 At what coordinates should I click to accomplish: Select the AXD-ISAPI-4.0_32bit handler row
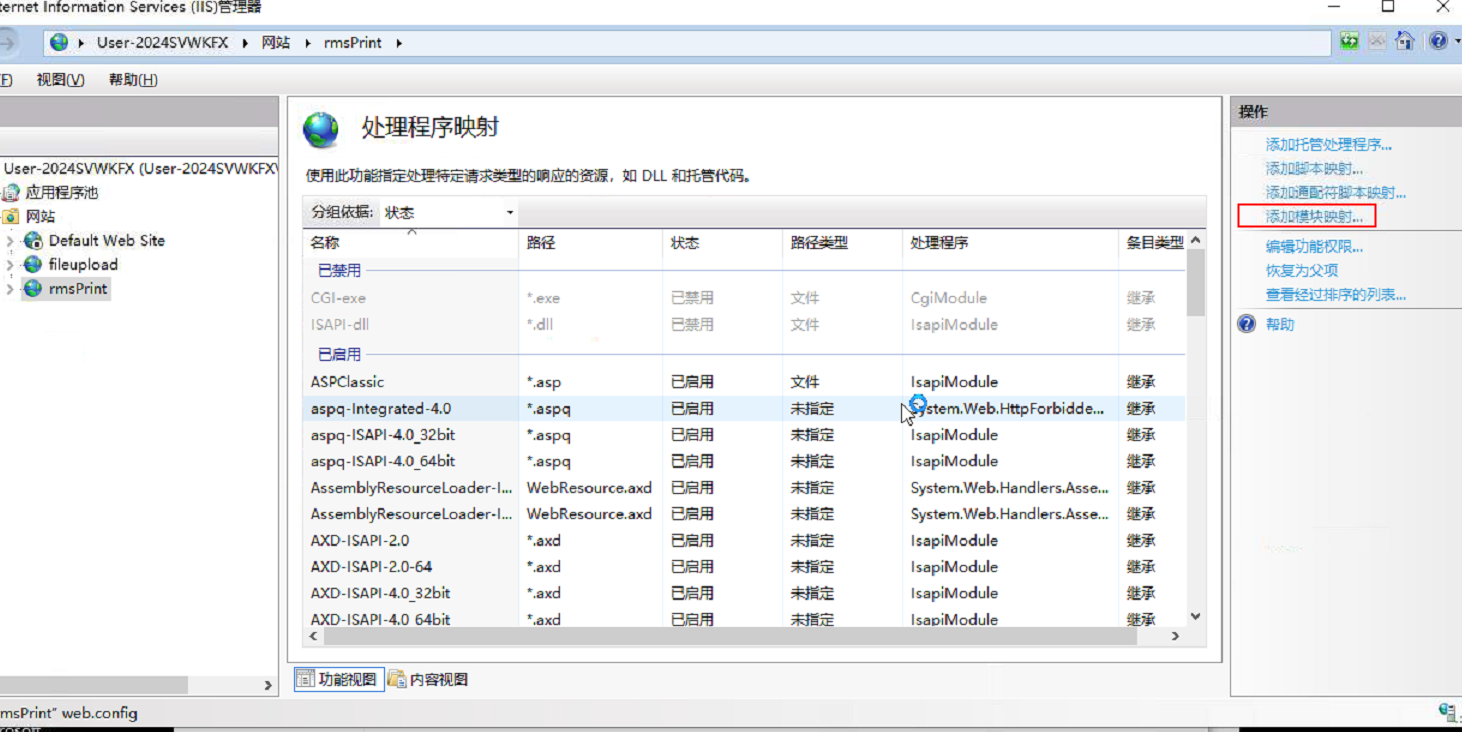click(744, 593)
